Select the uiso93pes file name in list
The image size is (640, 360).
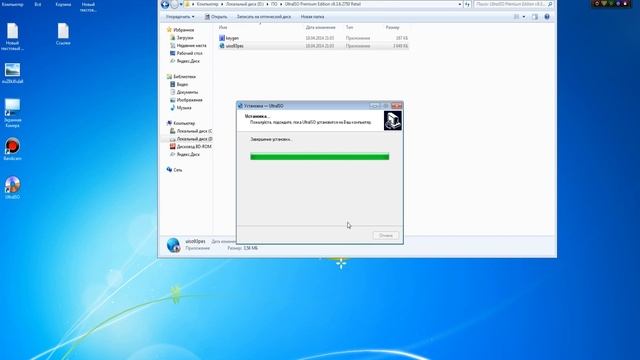(235, 46)
